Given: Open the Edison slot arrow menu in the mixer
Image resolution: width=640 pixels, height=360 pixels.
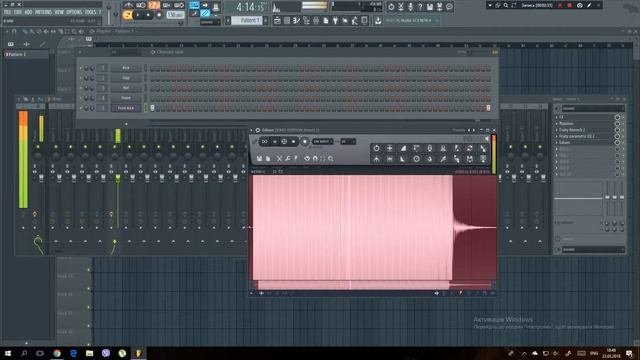Looking at the screenshot, I should (x=557, y=142).
